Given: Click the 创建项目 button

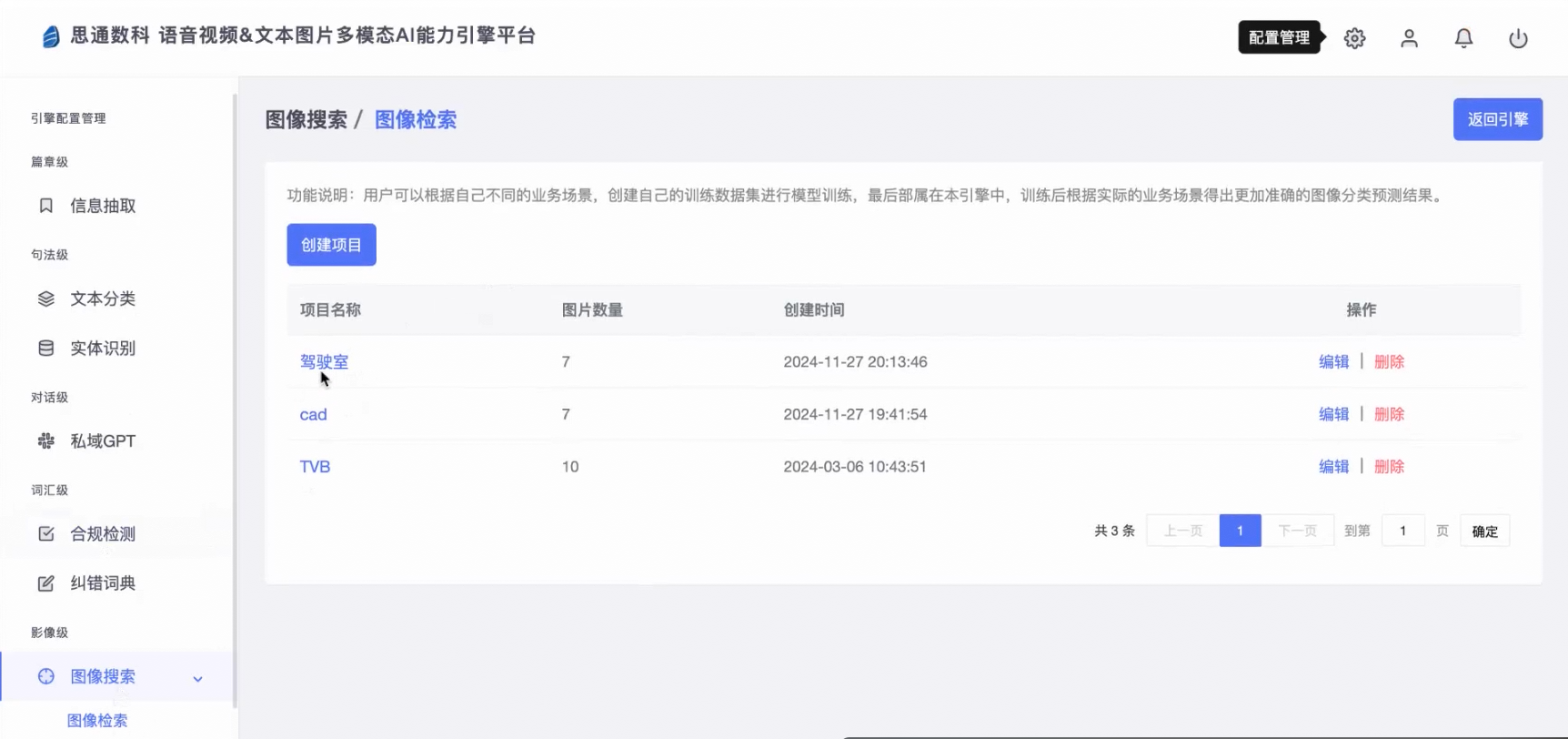Looking at the screenshot, I should pos(331,245).
